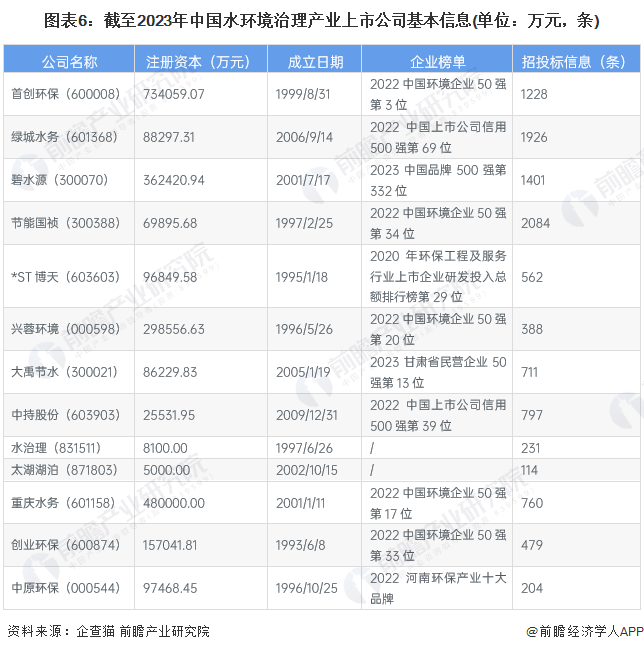644x652 pixels.
Task: Click registered capital value 480000.00
Action: (174, 503)
